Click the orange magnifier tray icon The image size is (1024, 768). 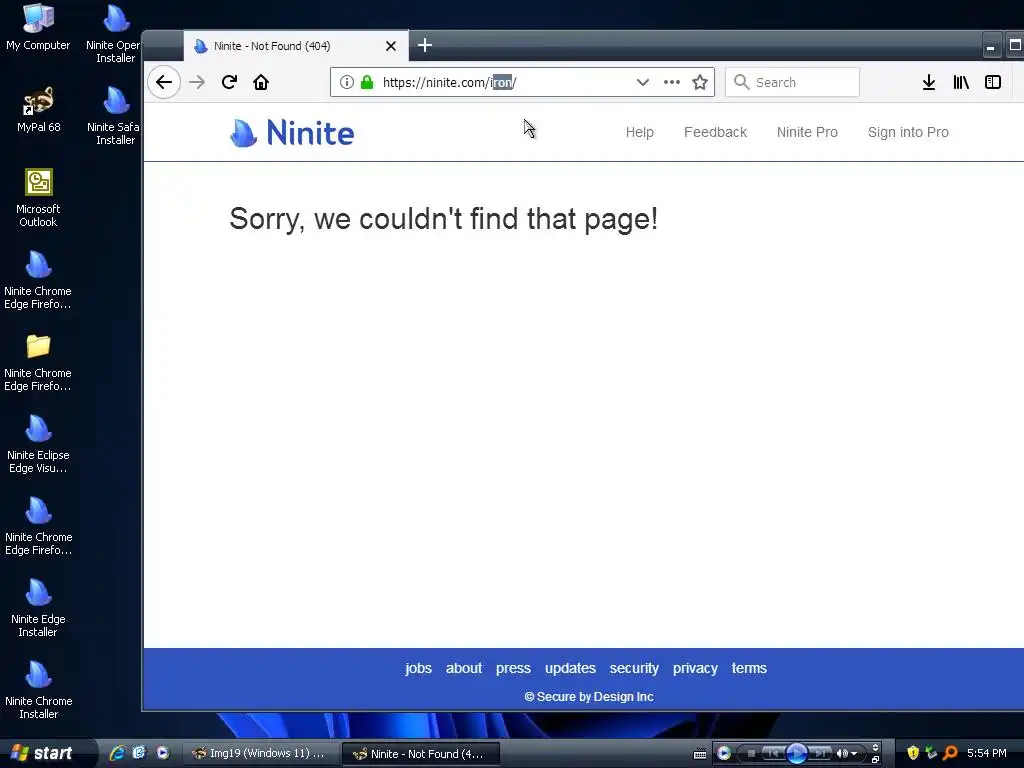point(950,753)
